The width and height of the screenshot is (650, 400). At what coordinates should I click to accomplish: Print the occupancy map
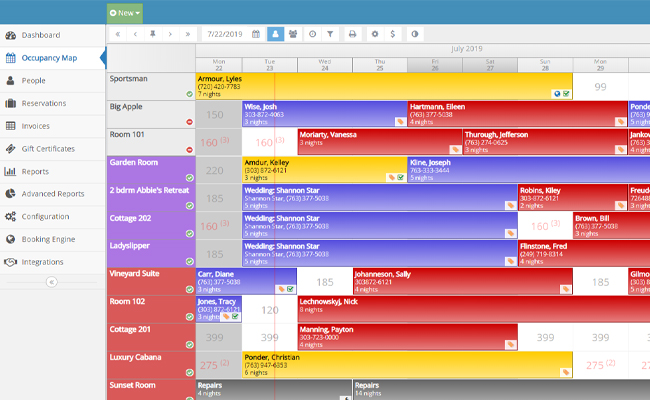click(x=352, y=34)
